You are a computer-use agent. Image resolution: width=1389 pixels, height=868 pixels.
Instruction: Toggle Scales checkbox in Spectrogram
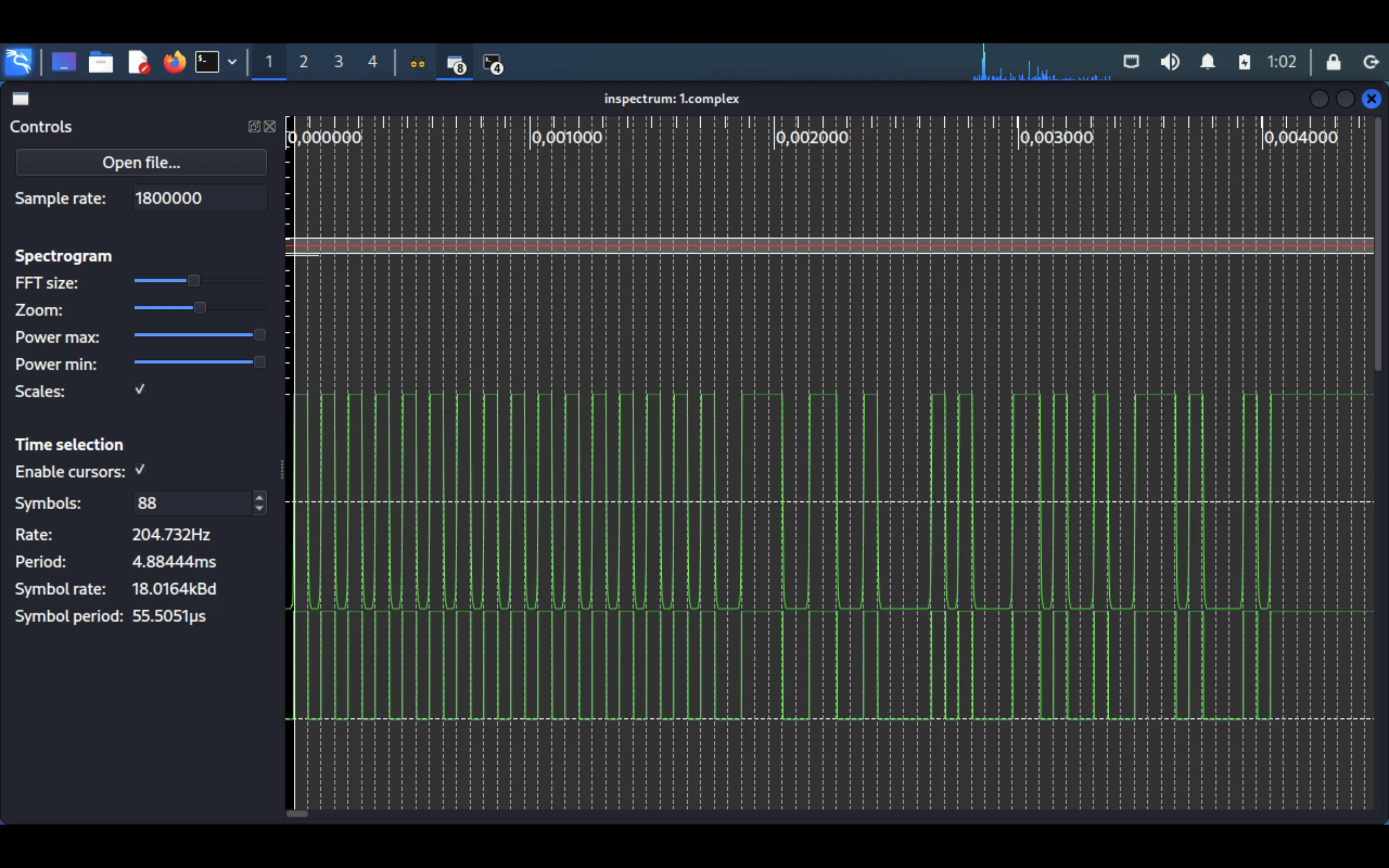point(140,390)
